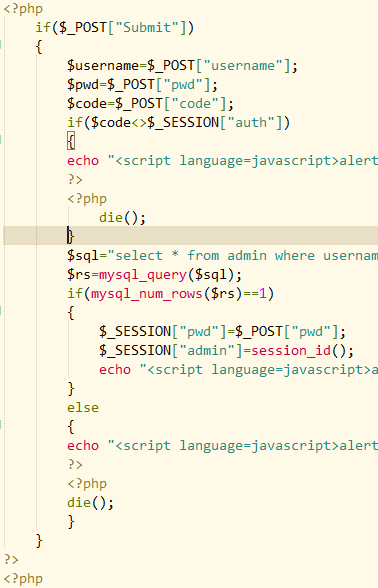Click the mysql_query function call
The width and height of the screenshot is (378, 588).
[142, 275]
